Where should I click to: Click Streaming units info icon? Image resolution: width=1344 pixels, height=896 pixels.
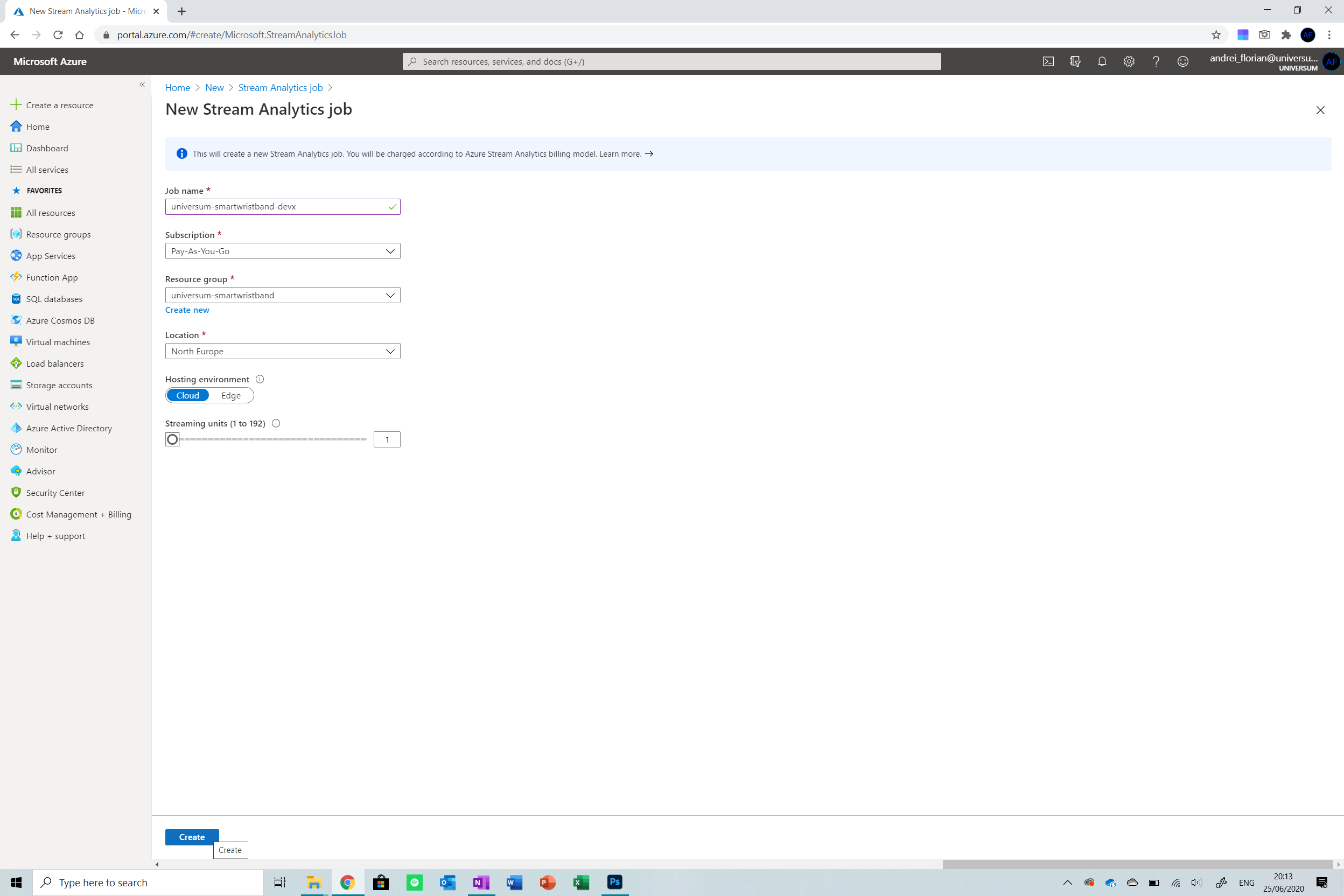pos(276,423)
